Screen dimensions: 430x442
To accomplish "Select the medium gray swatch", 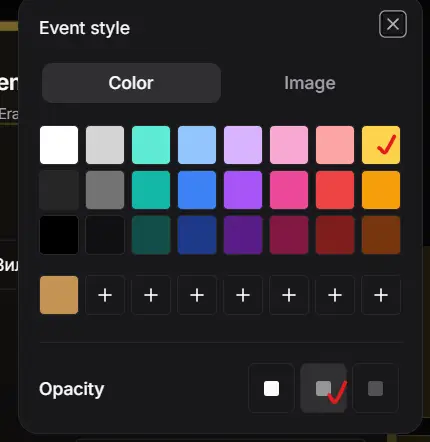I will pos(105,190).
